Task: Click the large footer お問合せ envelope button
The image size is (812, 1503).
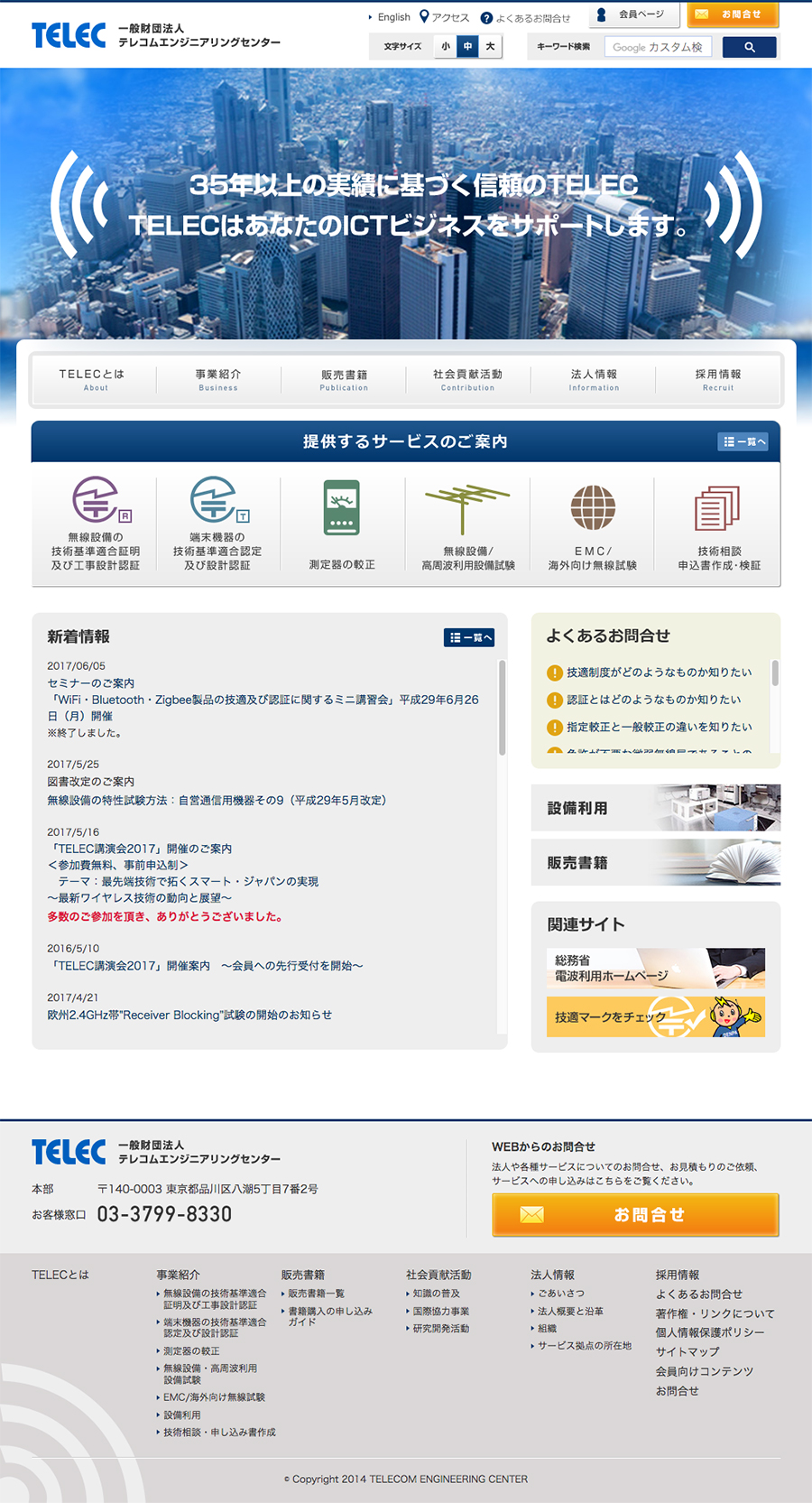Action: click(x=635, y=1215)
